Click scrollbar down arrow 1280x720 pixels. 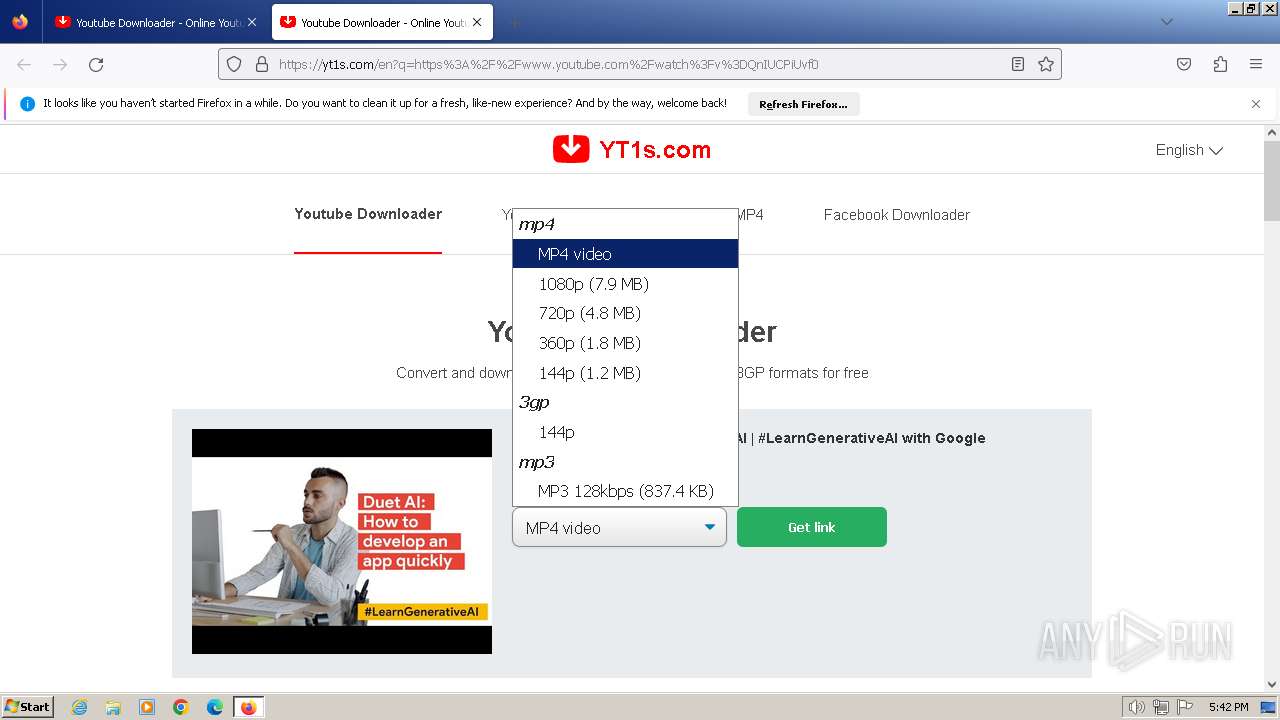(x=1272, y=685)
